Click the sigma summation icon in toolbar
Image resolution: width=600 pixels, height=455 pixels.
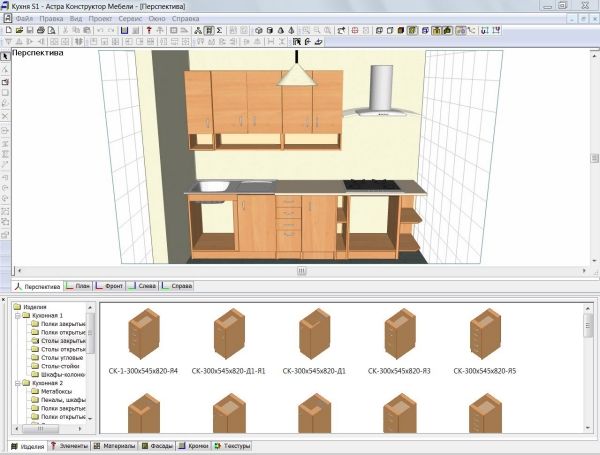219,31
